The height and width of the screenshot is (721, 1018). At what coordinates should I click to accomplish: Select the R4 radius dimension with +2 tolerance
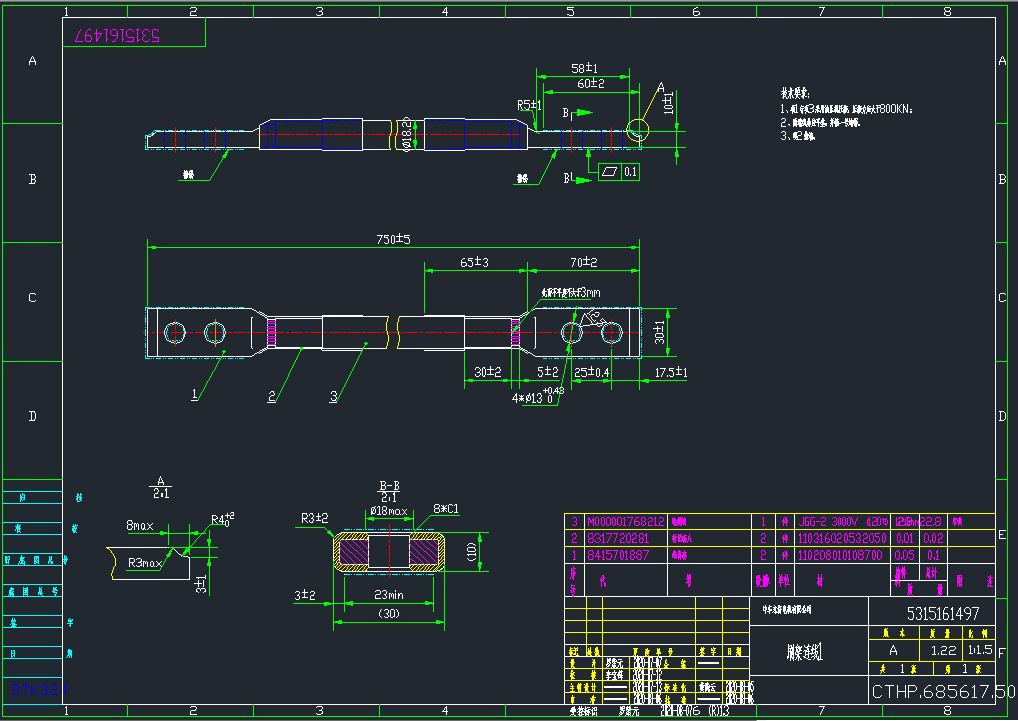coord(223,519)
